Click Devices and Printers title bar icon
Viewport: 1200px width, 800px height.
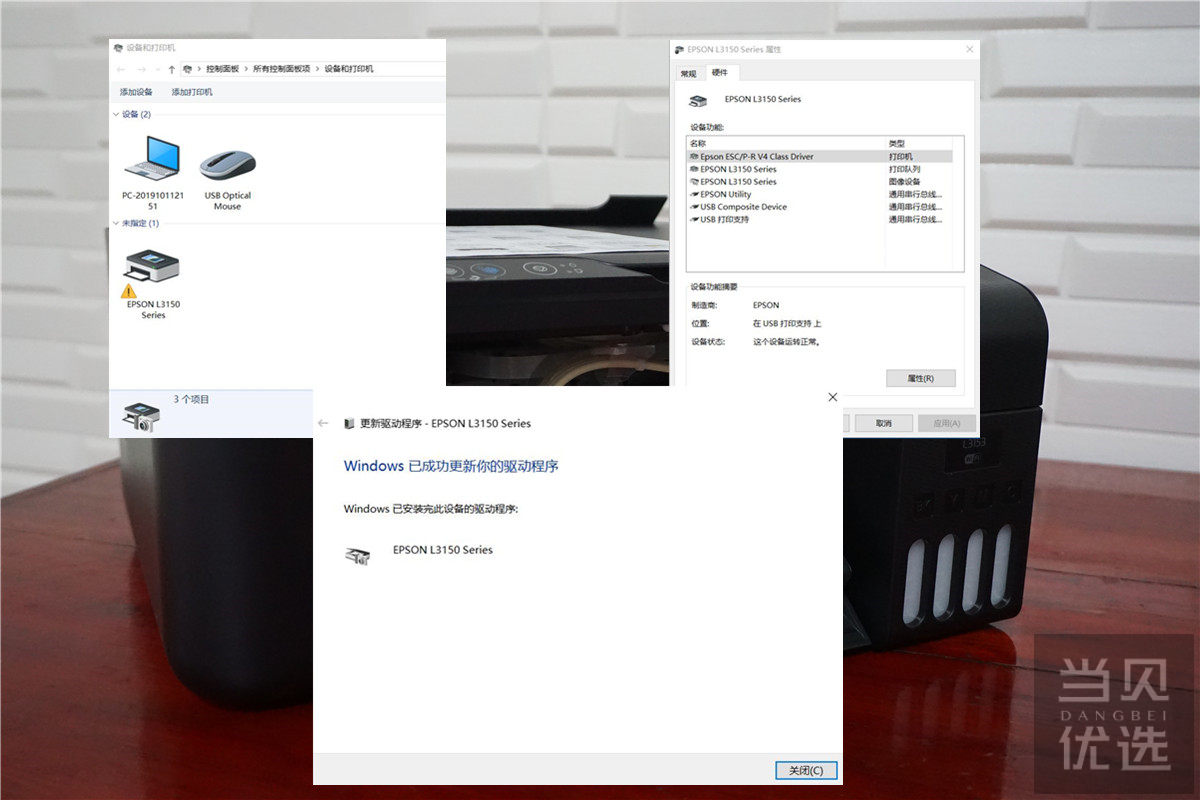(x=119, y=47)
